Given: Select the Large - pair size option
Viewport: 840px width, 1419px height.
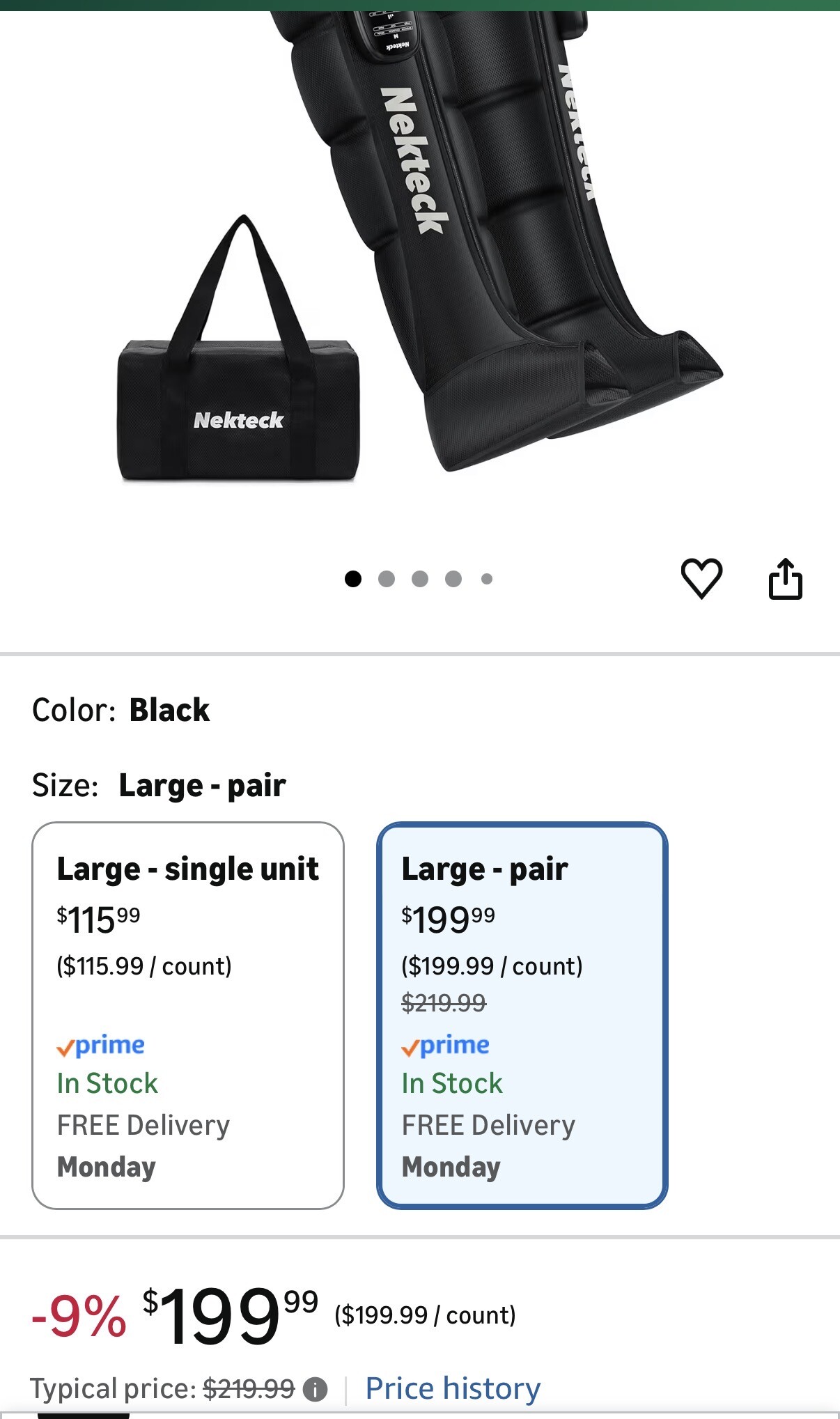Looking at the screenshot, I should (x=522, y=1015).
